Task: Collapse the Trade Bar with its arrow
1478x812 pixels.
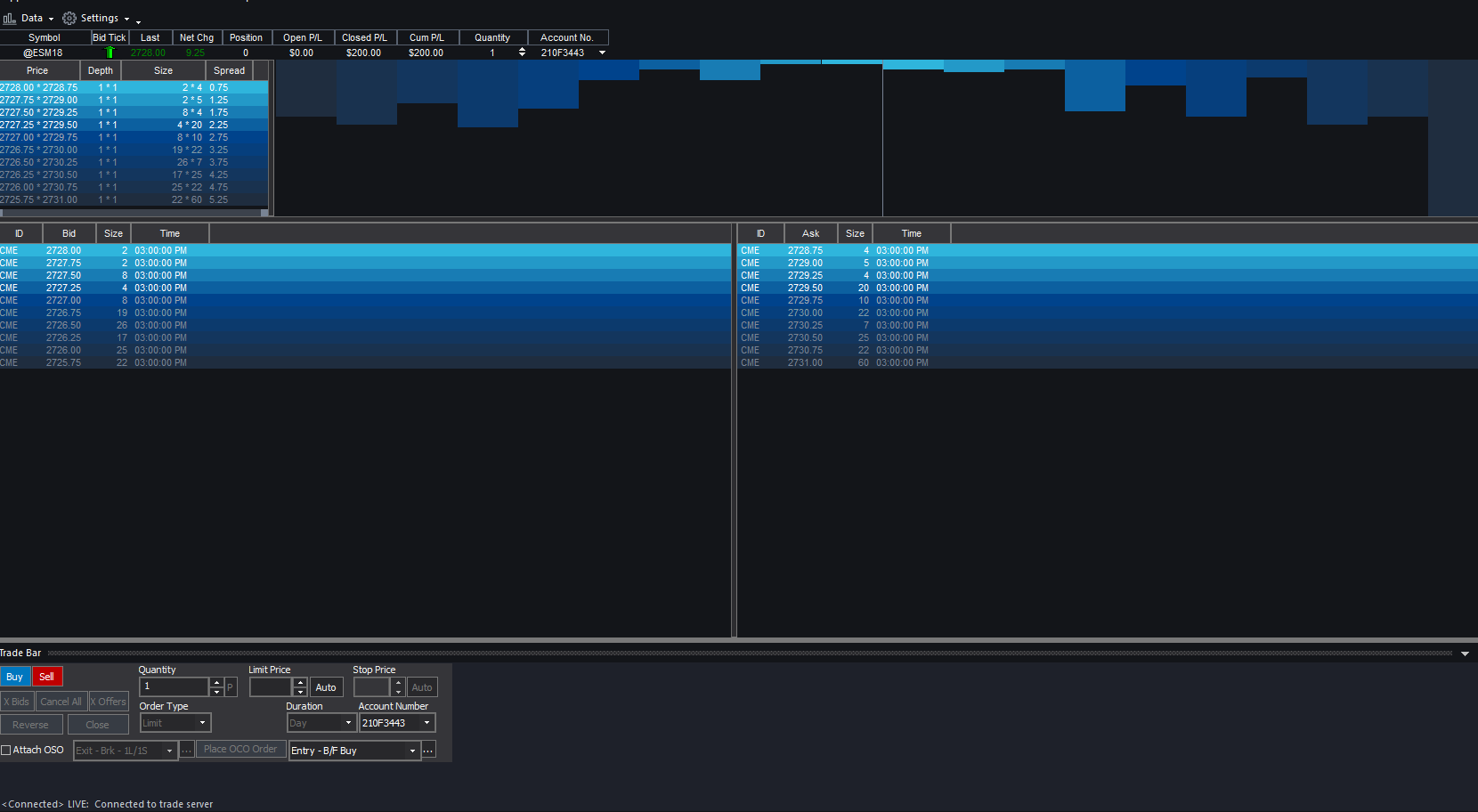Action: point(1465,654)
